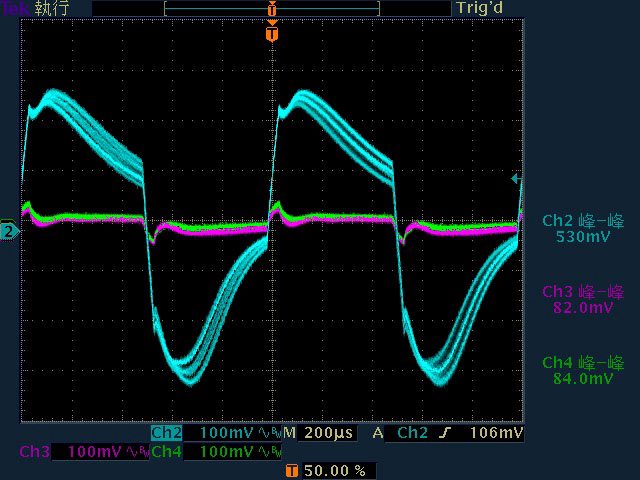Toggle the Ch4 channel label
The image size is (640, 480).
click(166, 452)
